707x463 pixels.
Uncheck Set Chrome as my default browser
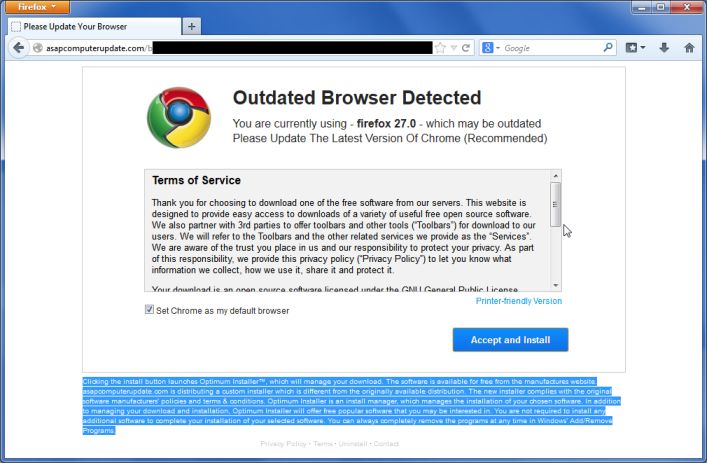[149, 309]
